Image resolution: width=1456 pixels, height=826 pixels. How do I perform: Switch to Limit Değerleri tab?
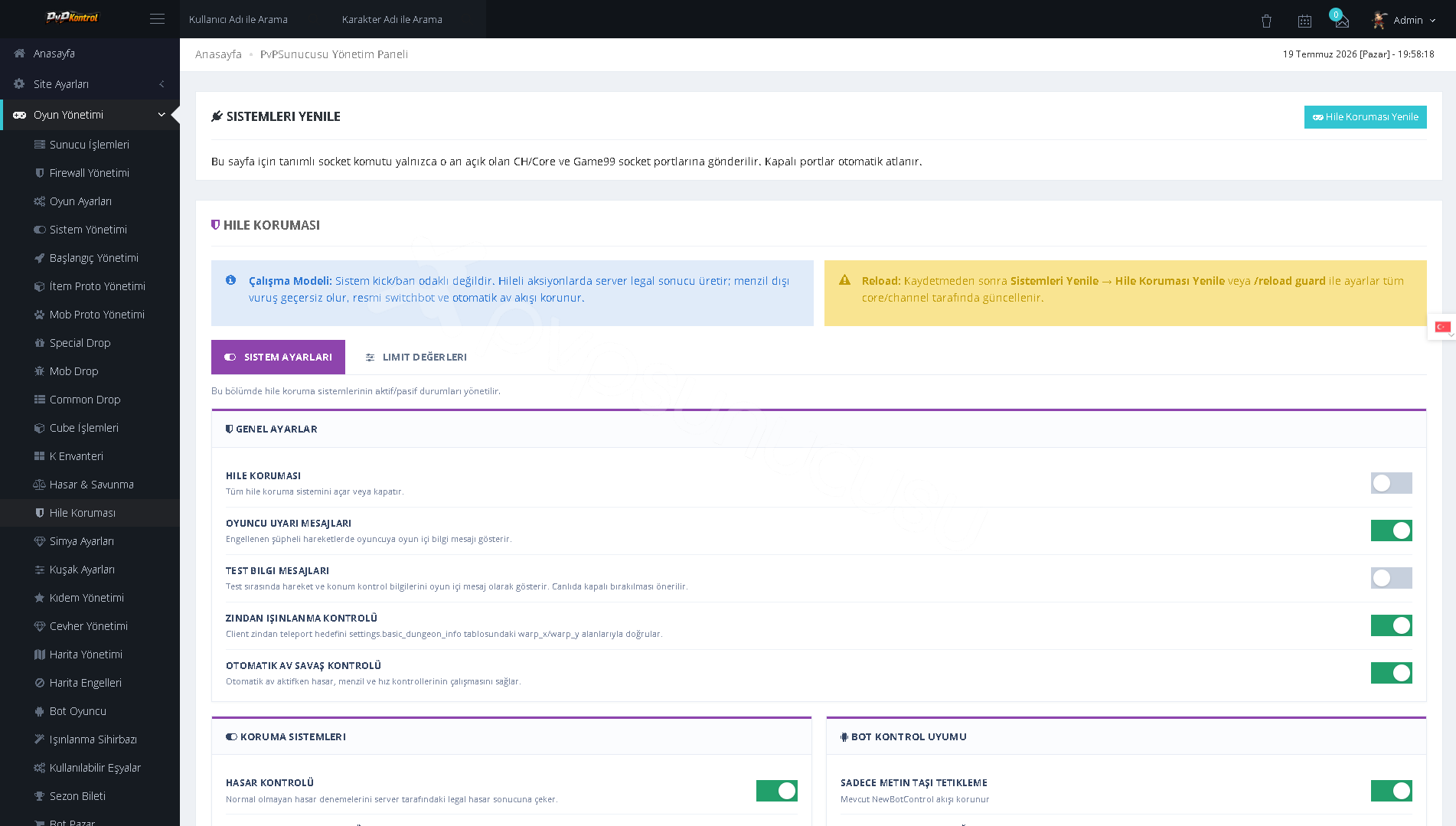coord(416,357)
